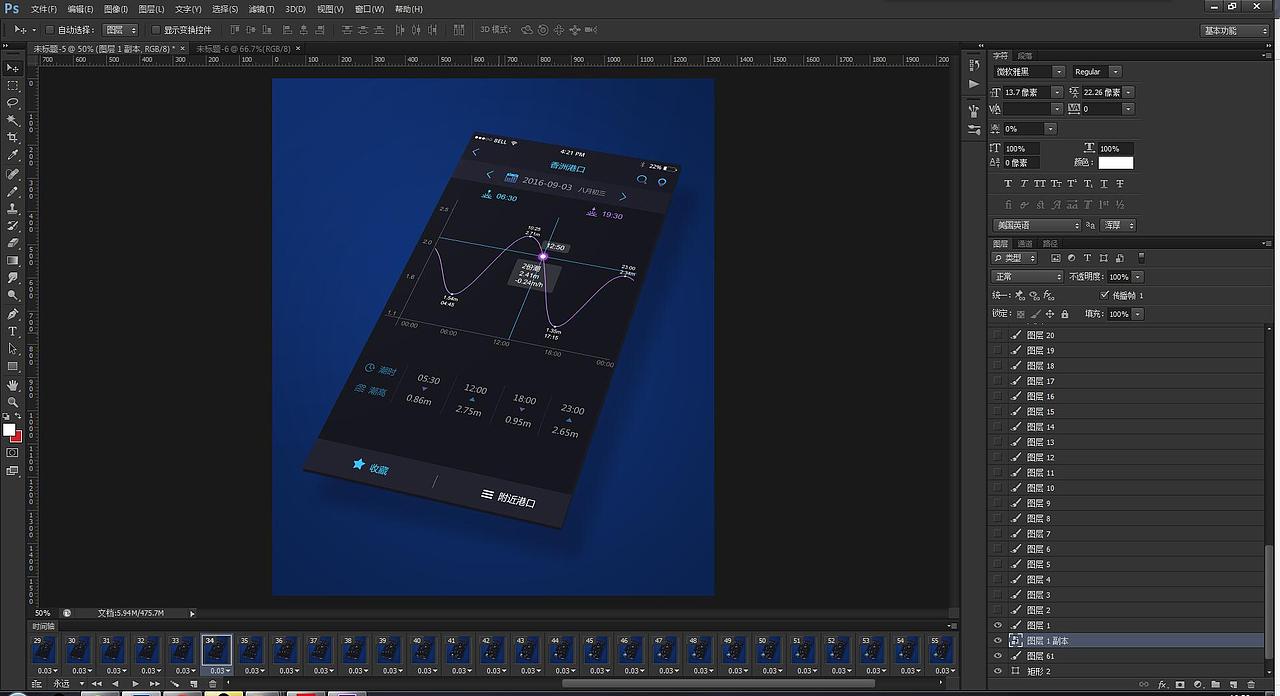This screenshot has height=696, width=1280.
Task: Select the Hand tool
Action: click(13, 384)
